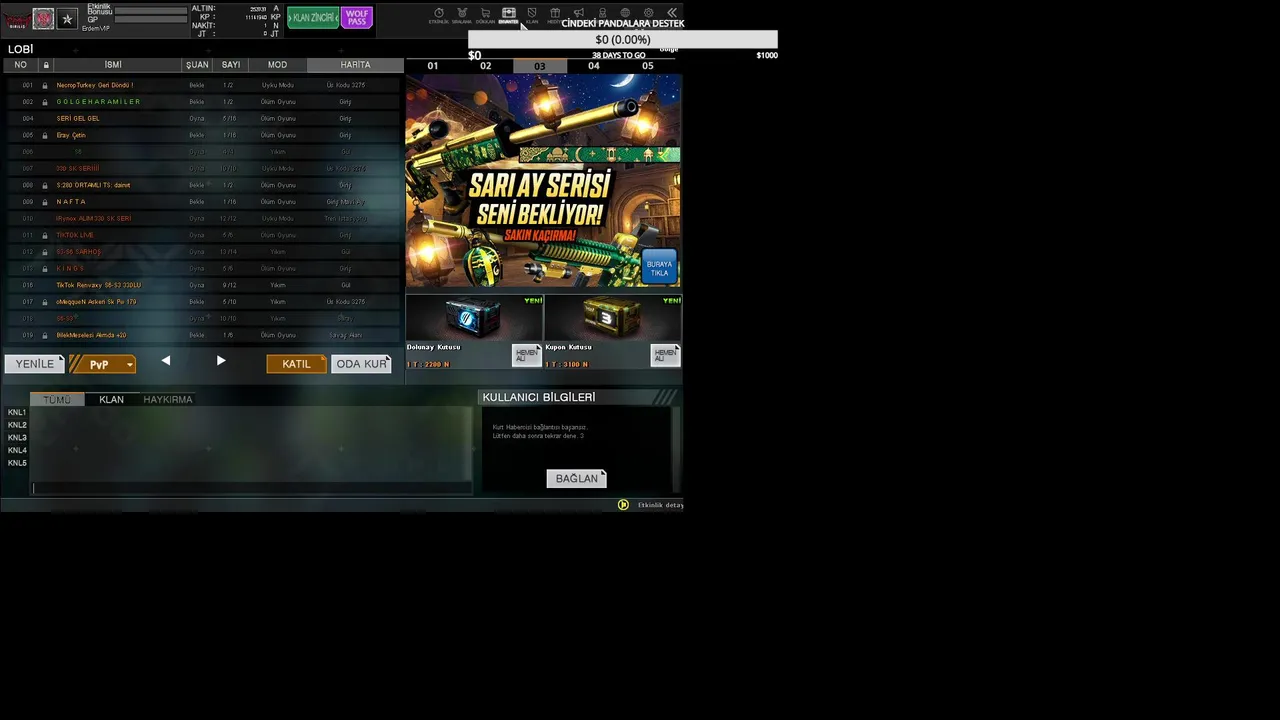Click the player clan emblem avatar
This screenshot has width=1280, height=720.
pos(43,19)
